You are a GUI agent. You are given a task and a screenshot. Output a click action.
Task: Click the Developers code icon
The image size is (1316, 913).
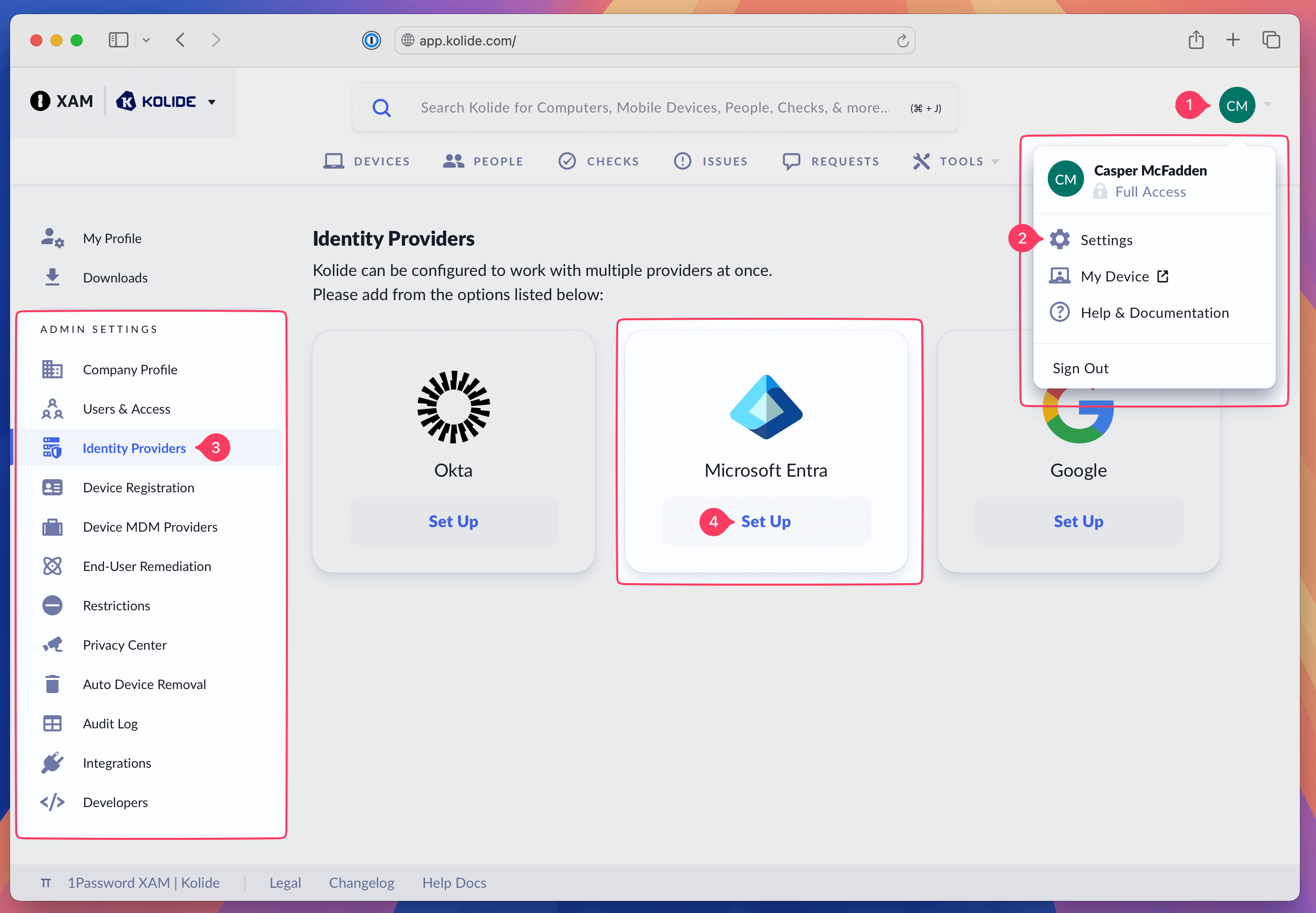(x=52, y=802)
